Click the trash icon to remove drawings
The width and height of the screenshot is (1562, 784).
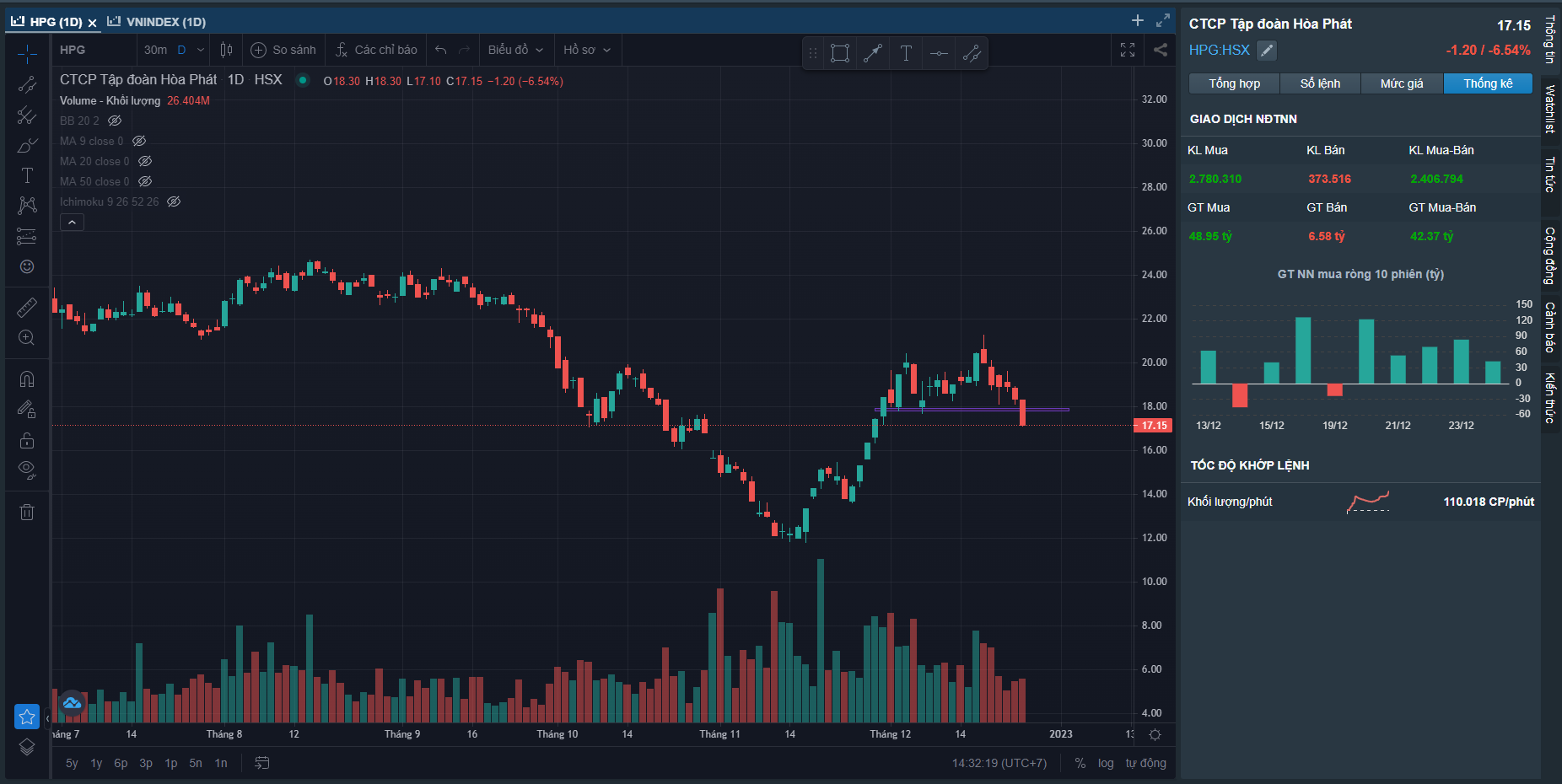[27, 512]
